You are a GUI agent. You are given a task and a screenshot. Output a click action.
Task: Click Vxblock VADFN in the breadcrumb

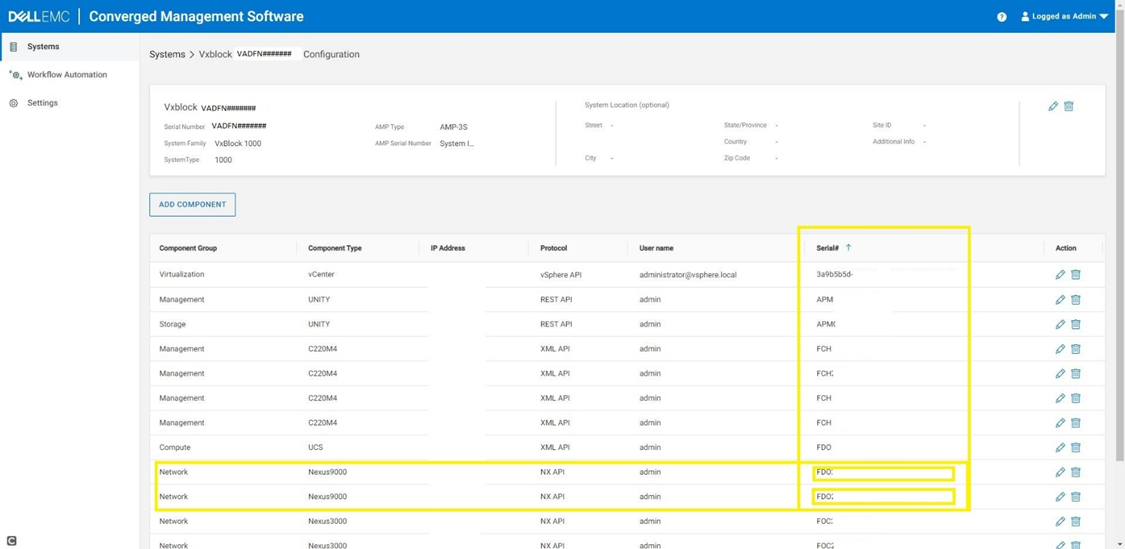(x=246, y=55)
